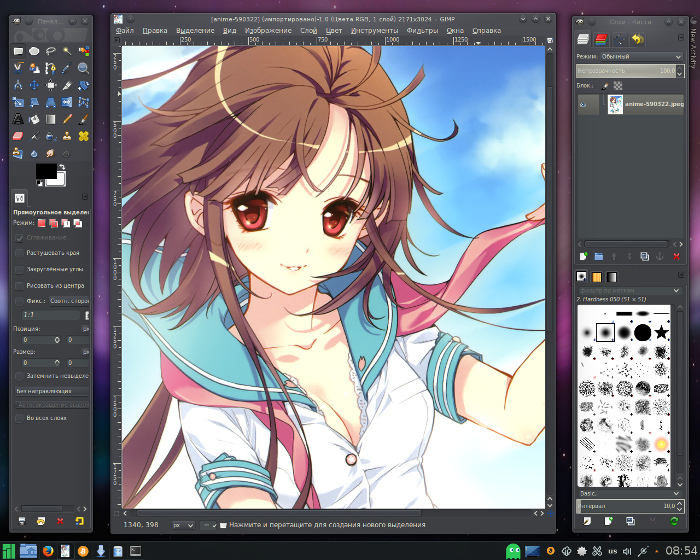Select the Flip tool
Screen dimensions: 700x560
(x=67, y=102)
